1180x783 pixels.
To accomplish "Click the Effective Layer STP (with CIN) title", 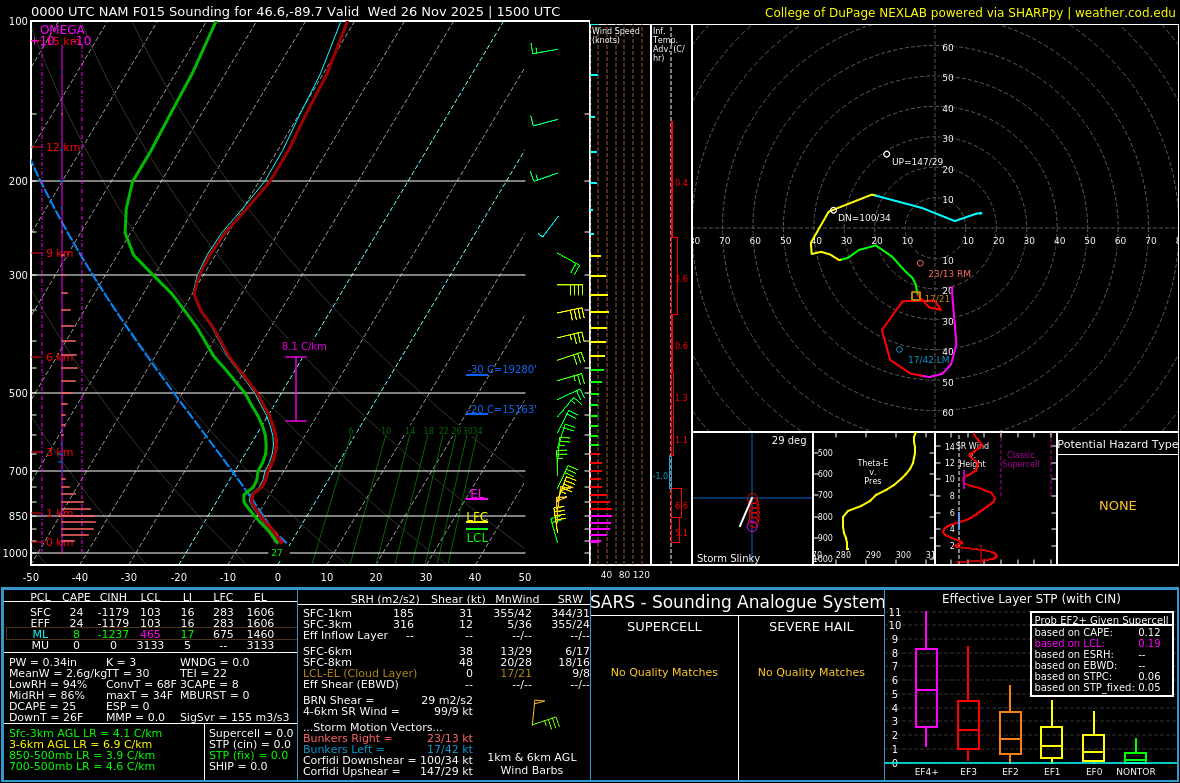I will click(x=1031, y=599).
